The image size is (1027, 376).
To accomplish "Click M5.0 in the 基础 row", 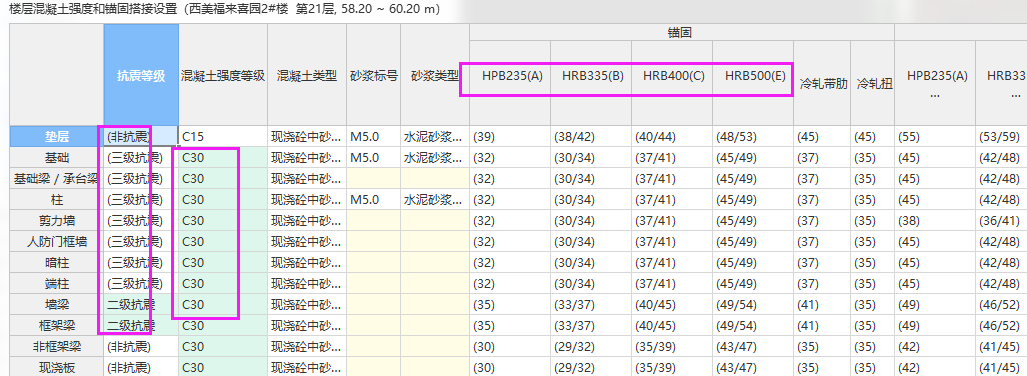I will 374,158.
